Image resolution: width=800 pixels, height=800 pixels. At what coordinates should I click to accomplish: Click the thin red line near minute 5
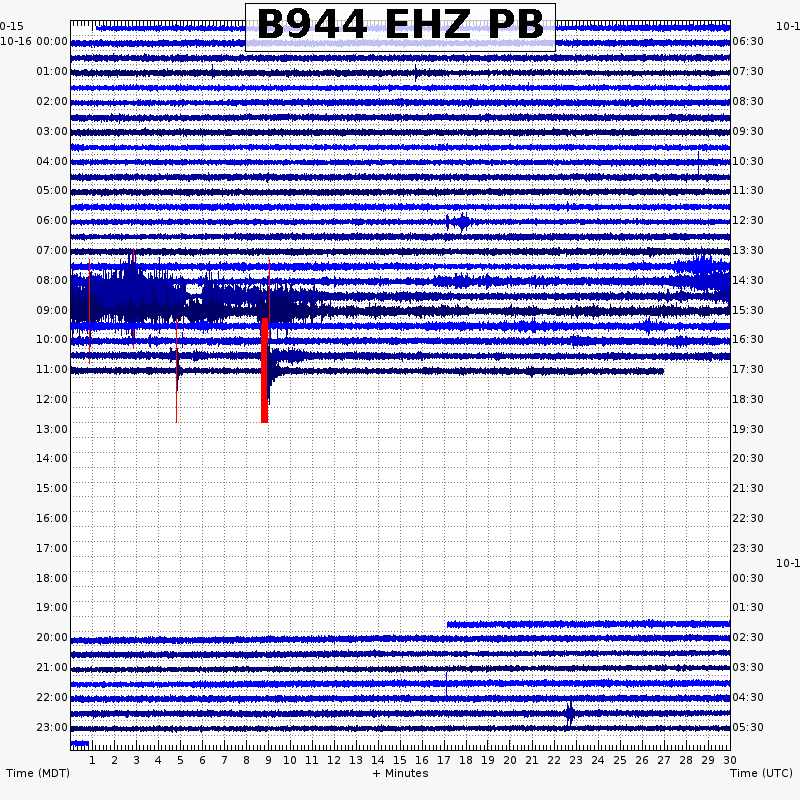tap(177, 371)
